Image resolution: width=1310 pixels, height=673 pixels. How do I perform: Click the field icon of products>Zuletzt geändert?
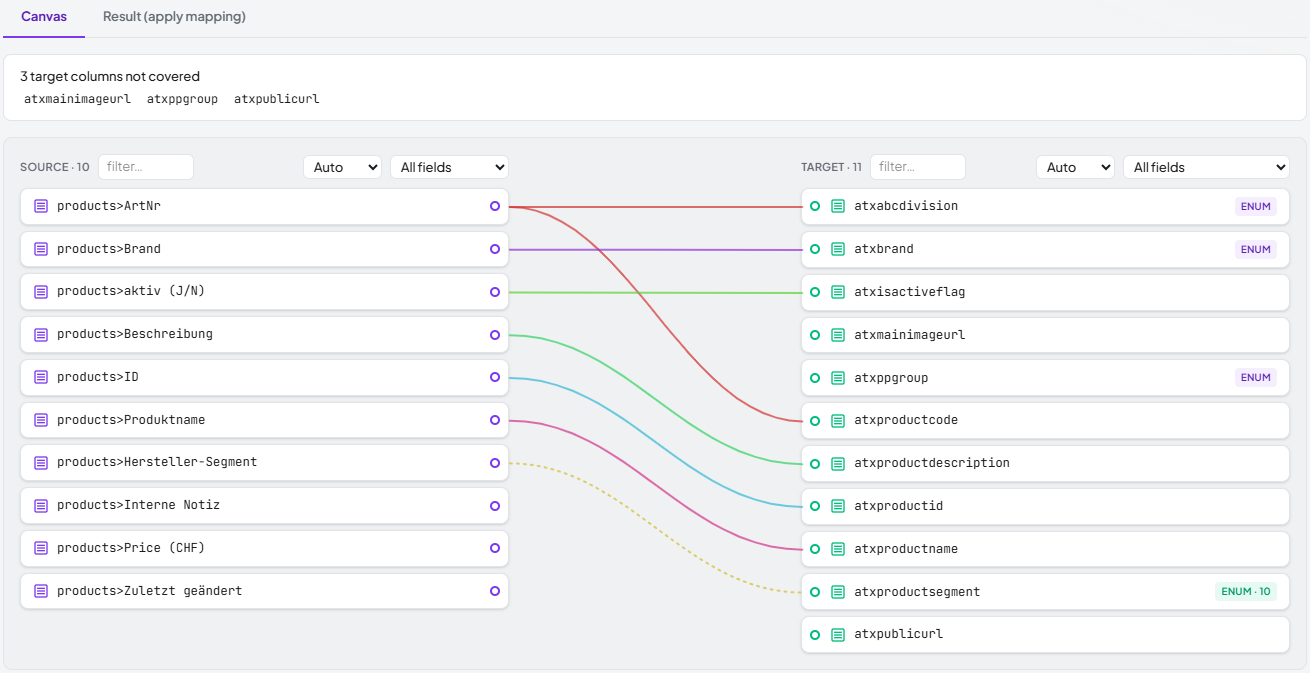click(x=41, y=591)
